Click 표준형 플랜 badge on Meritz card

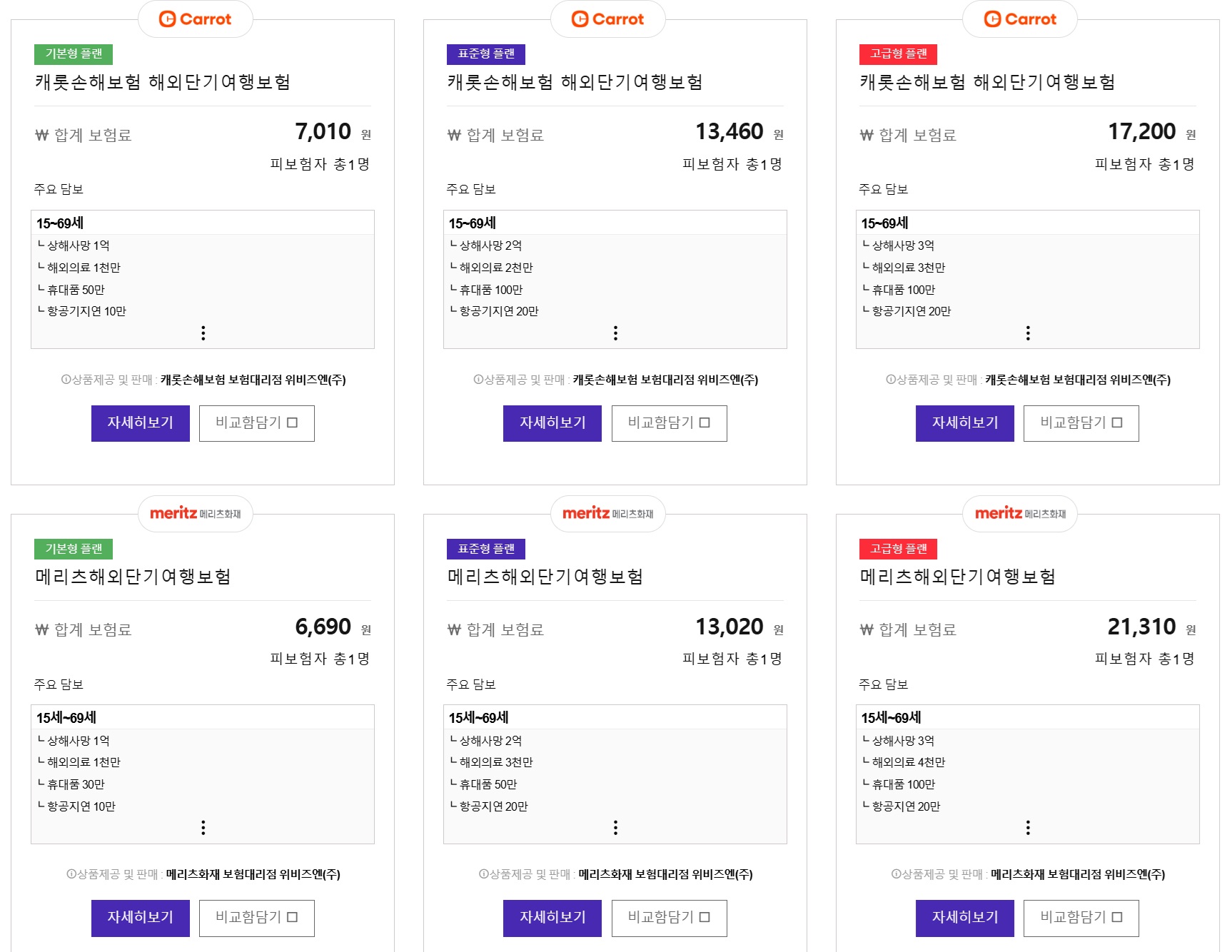(486, 549)
